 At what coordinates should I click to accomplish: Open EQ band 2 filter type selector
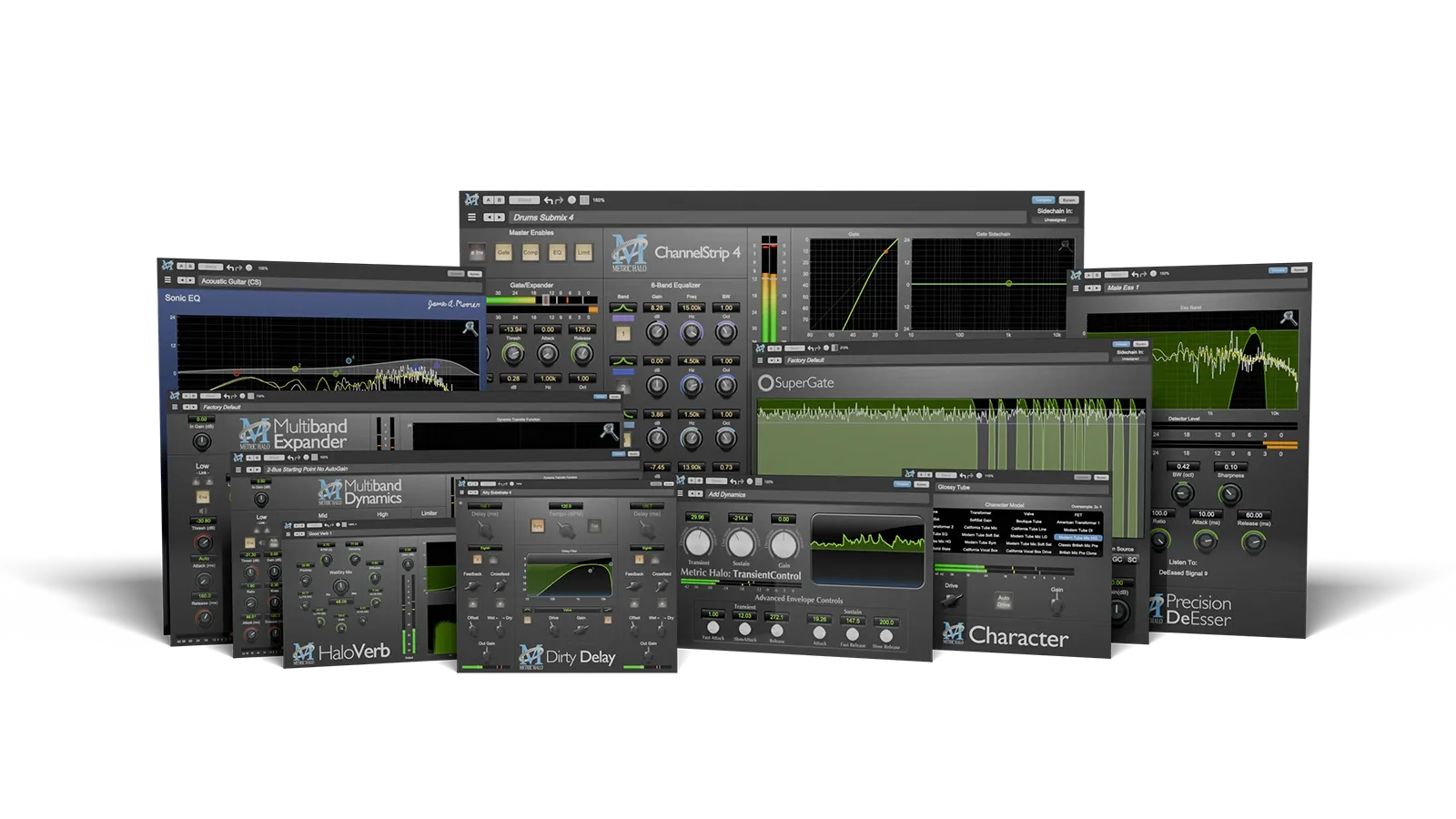click(622, 361)
